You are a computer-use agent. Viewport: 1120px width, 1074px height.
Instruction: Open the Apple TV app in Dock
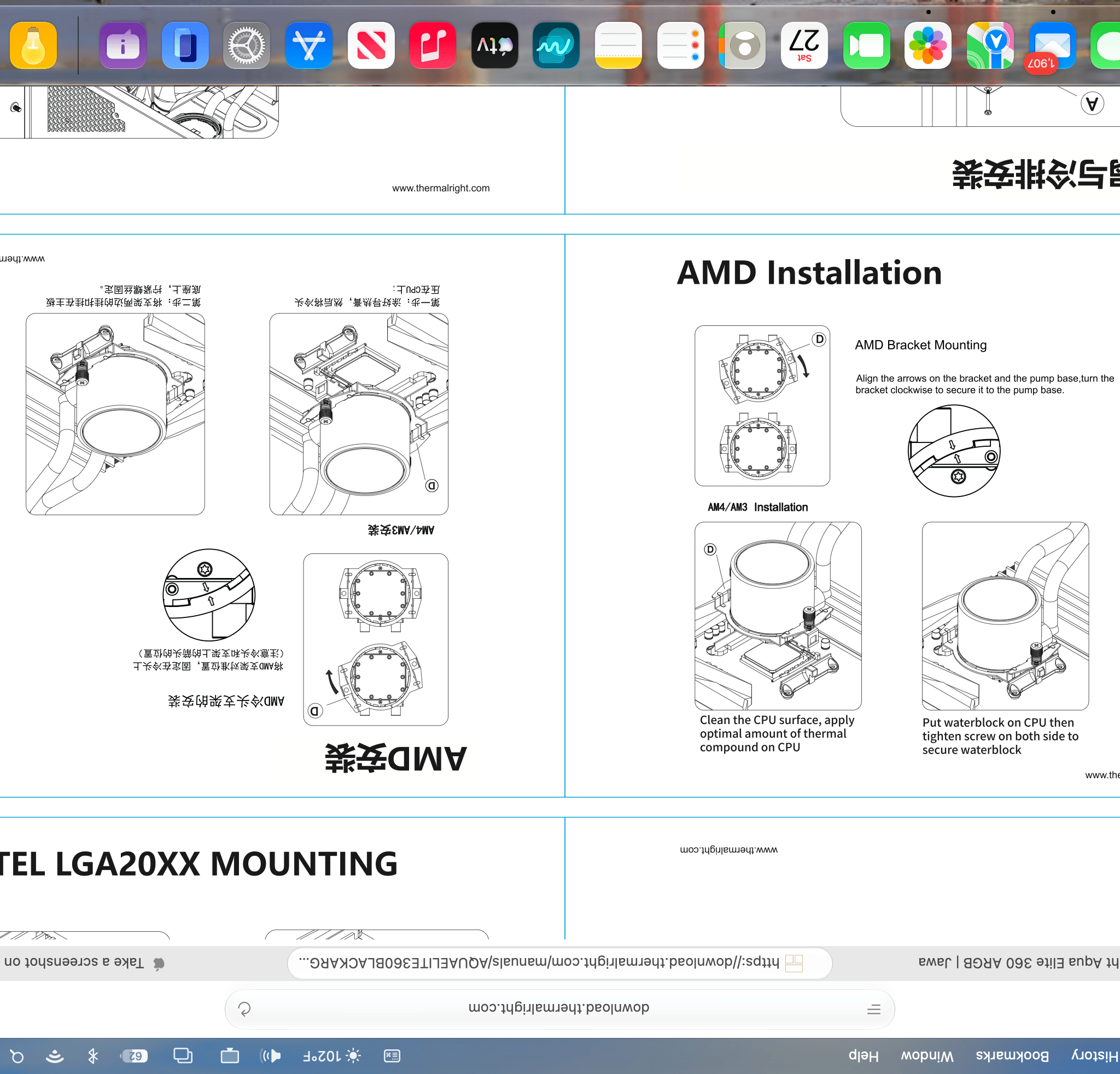[x=495, y=46]
